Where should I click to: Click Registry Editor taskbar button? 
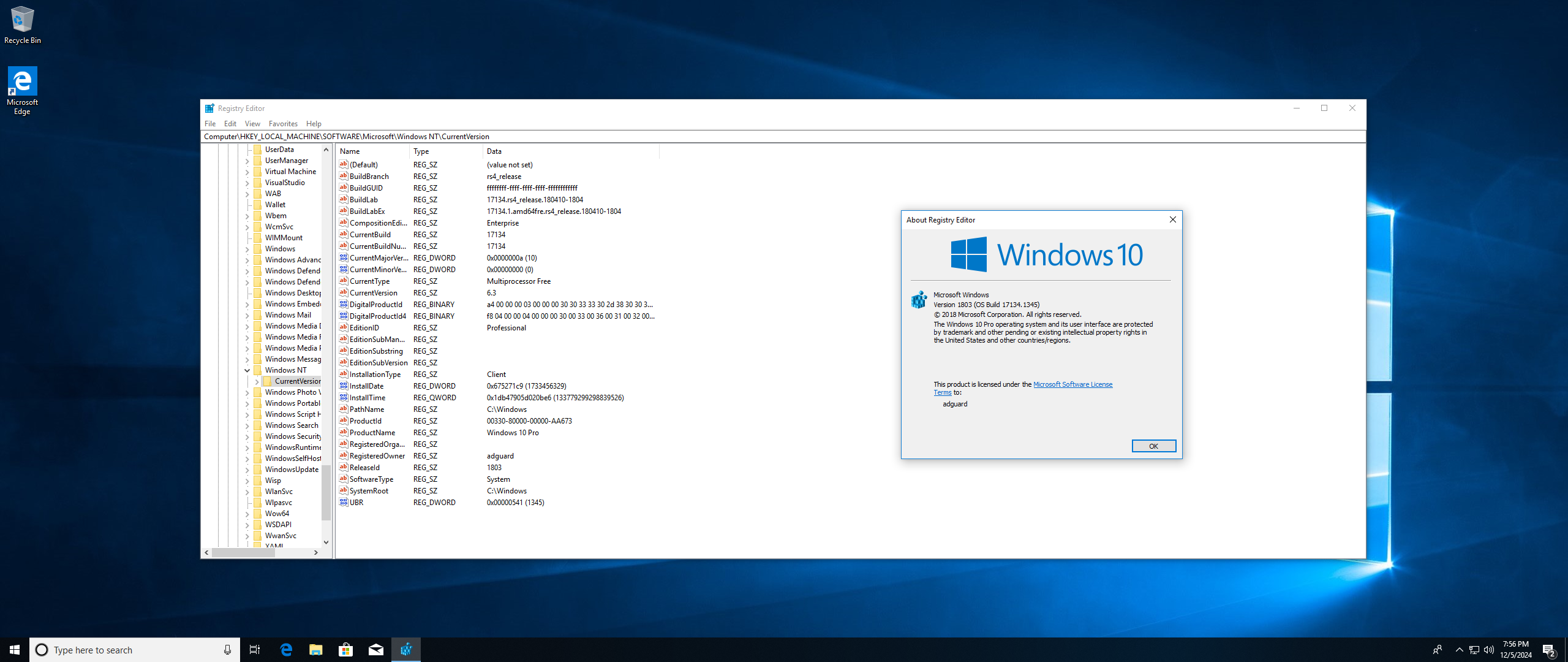(x=406, y=650)
